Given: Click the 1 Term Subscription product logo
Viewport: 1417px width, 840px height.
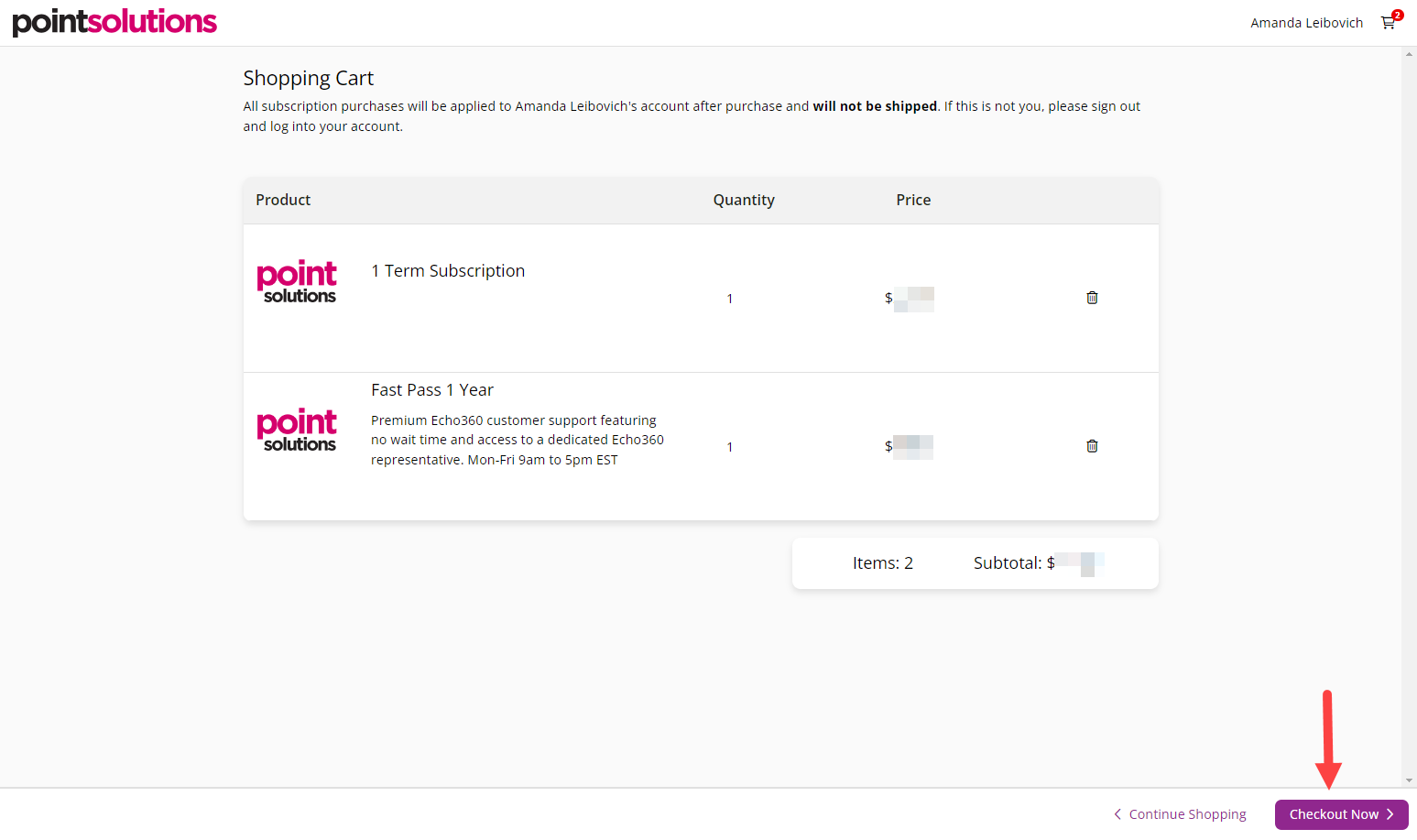Looking at the screenshot, I should (x=297, y=281).
